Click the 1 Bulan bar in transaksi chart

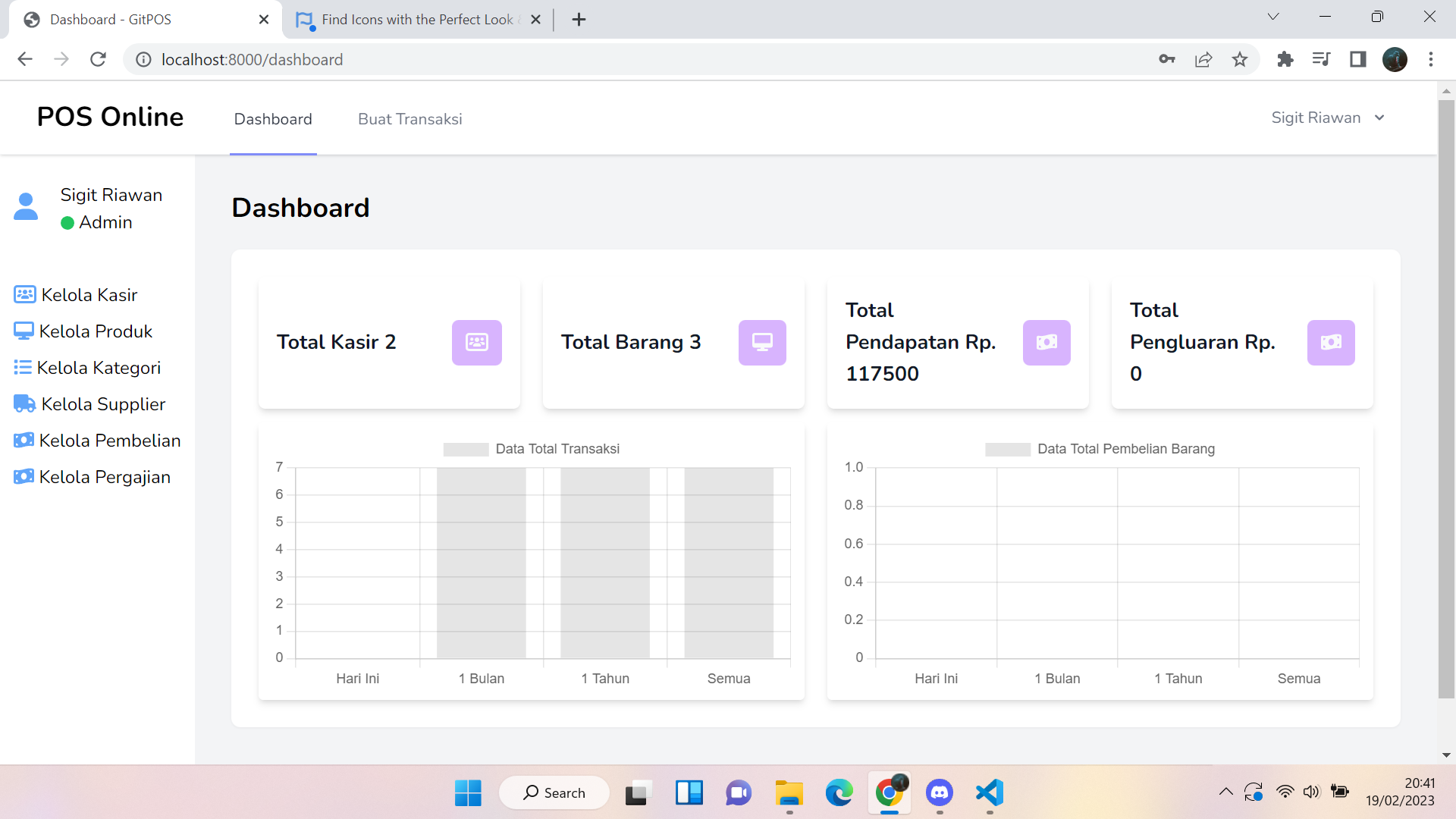point(482,563)
